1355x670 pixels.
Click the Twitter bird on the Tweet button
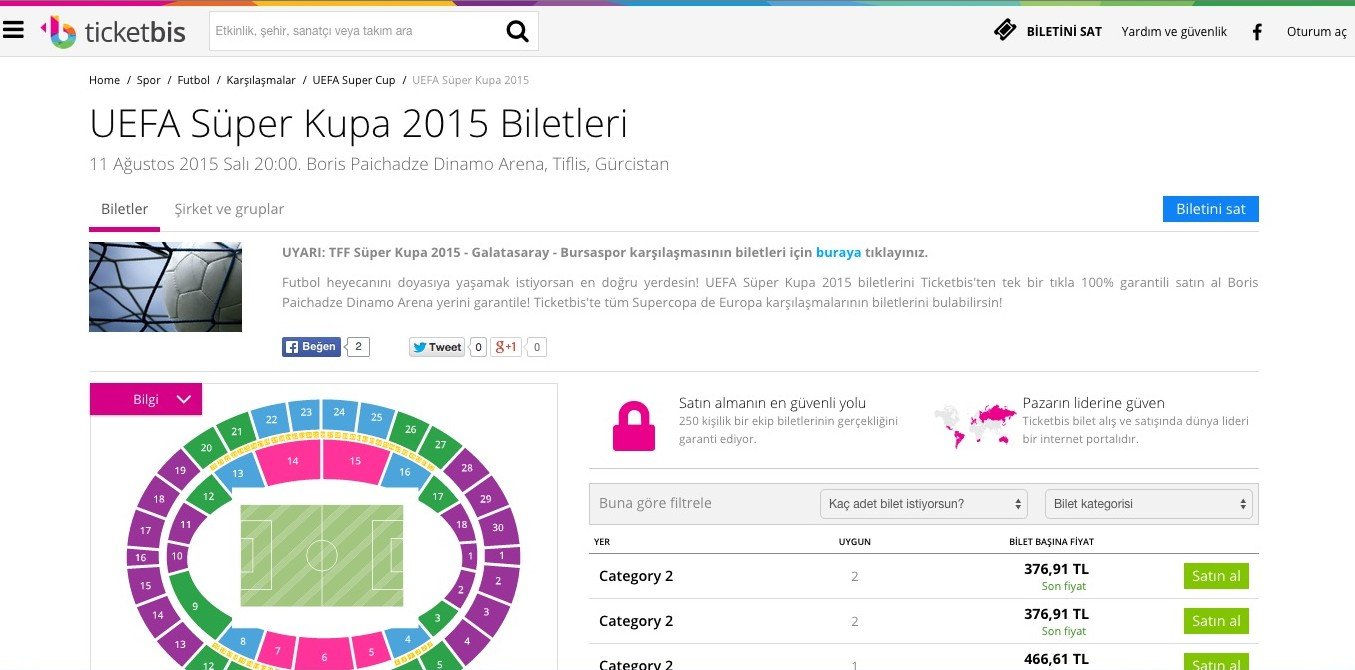(x=420, y=346)
